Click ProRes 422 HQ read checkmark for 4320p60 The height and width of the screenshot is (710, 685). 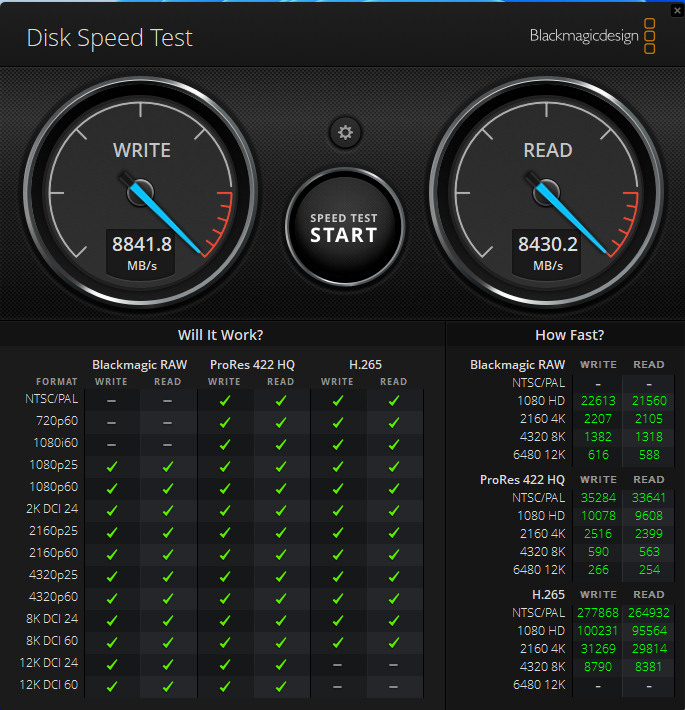pos(281,599)
